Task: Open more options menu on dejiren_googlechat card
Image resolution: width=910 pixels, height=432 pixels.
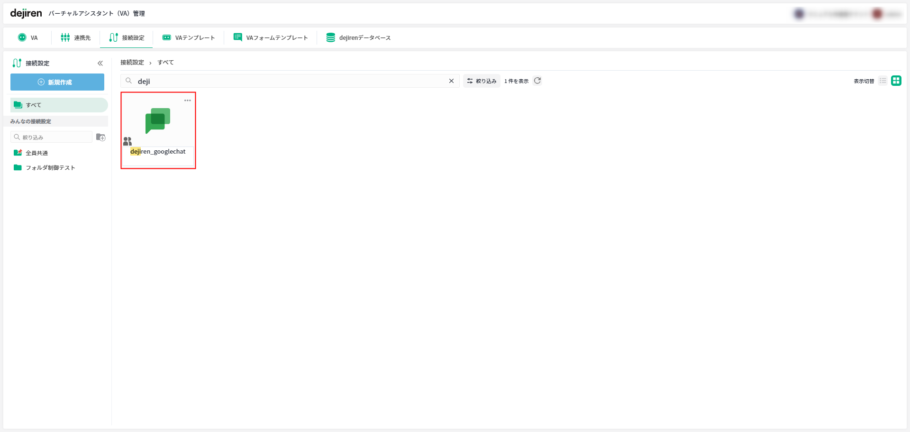Action: coord(187,100)
